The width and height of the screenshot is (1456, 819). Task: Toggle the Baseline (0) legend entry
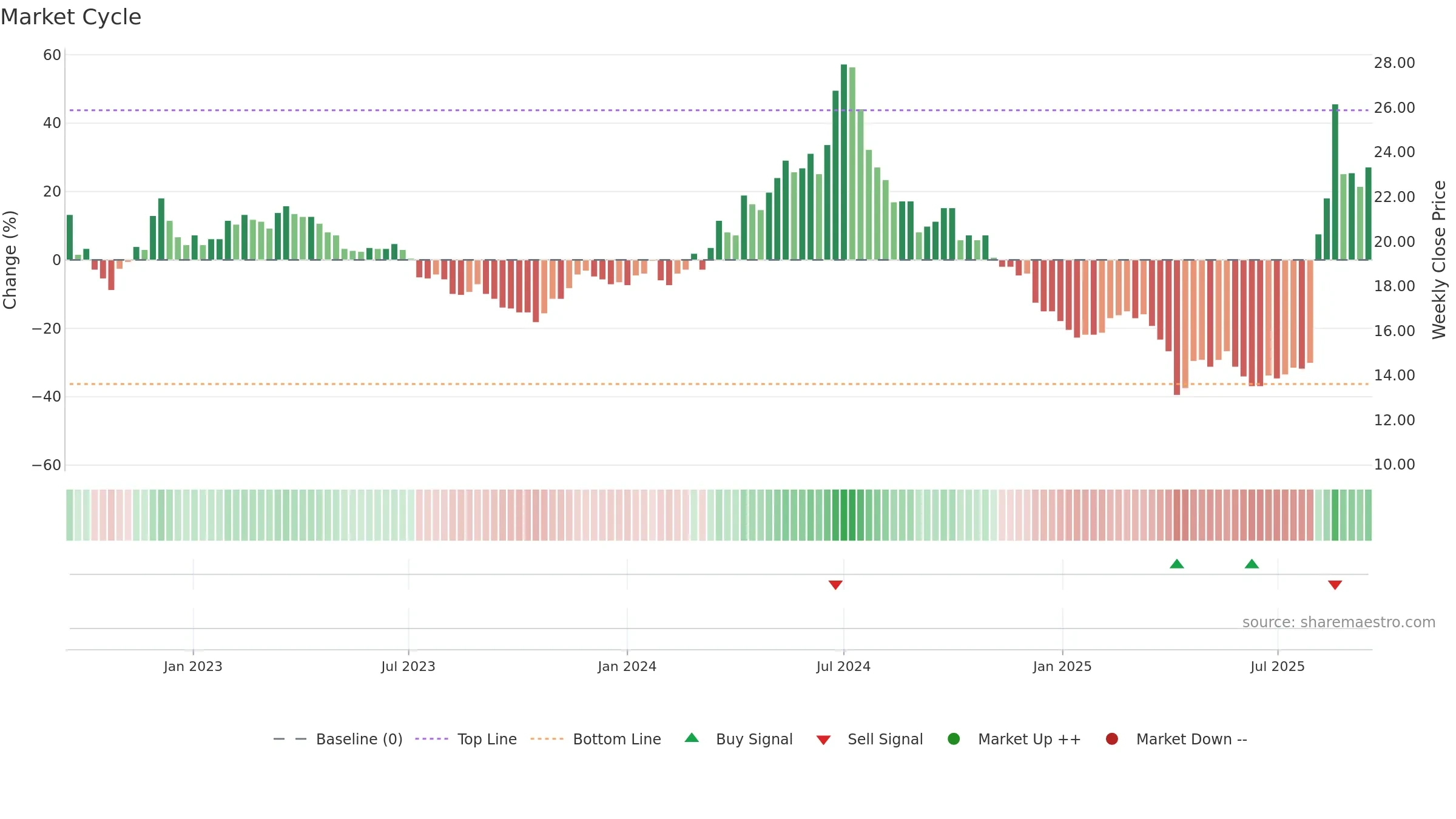click(338, 739)
